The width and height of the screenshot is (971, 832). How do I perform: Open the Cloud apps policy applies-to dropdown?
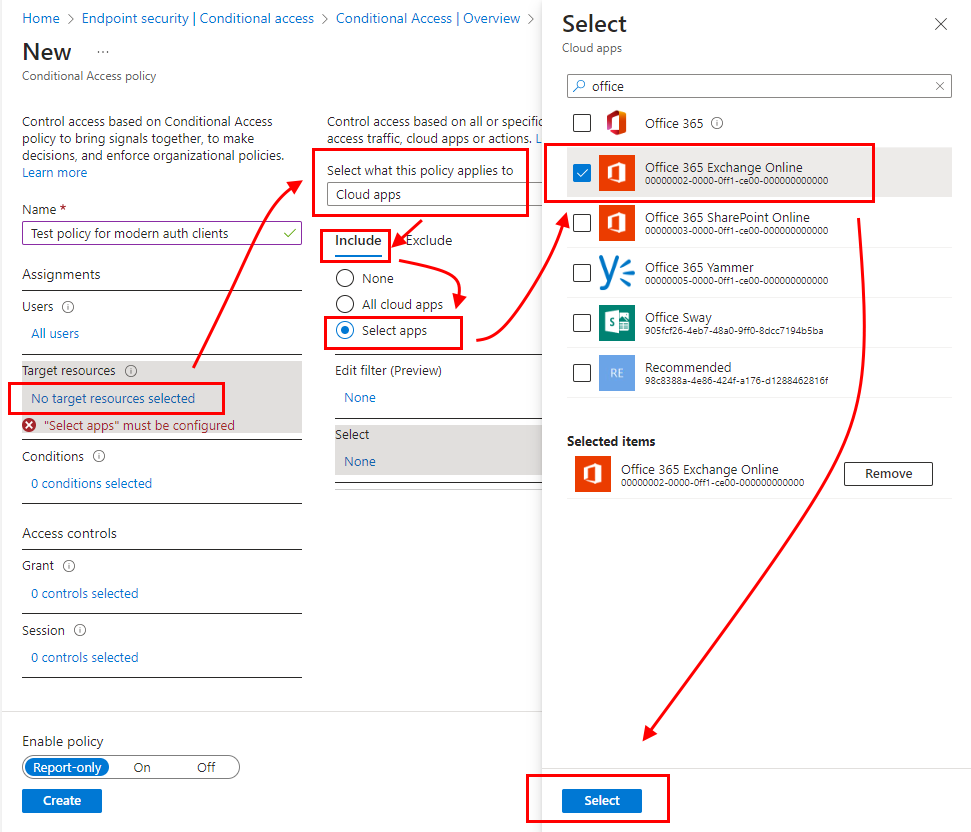point(434,194)
